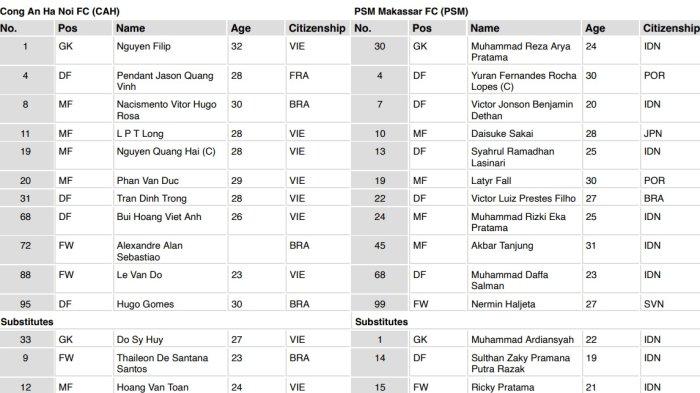Click the Age header in PSM table
The width and height of the screenshot is (700, 393).
click(x=610, y=28)
